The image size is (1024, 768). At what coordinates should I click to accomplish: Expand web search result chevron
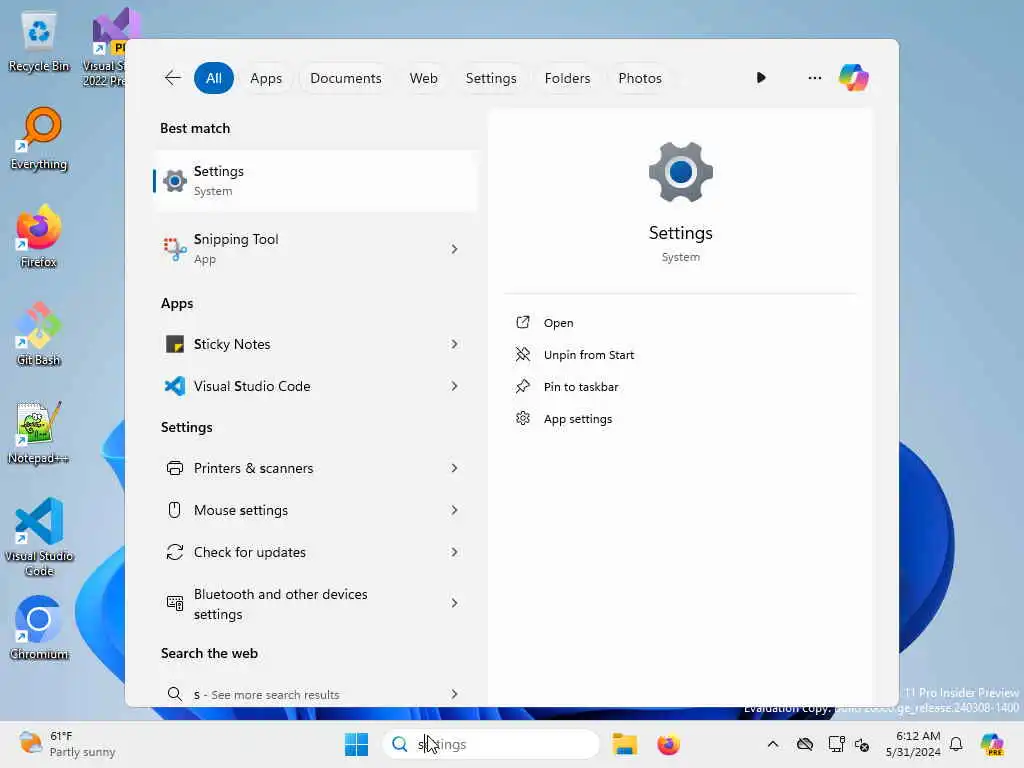[x=455, y=694]
